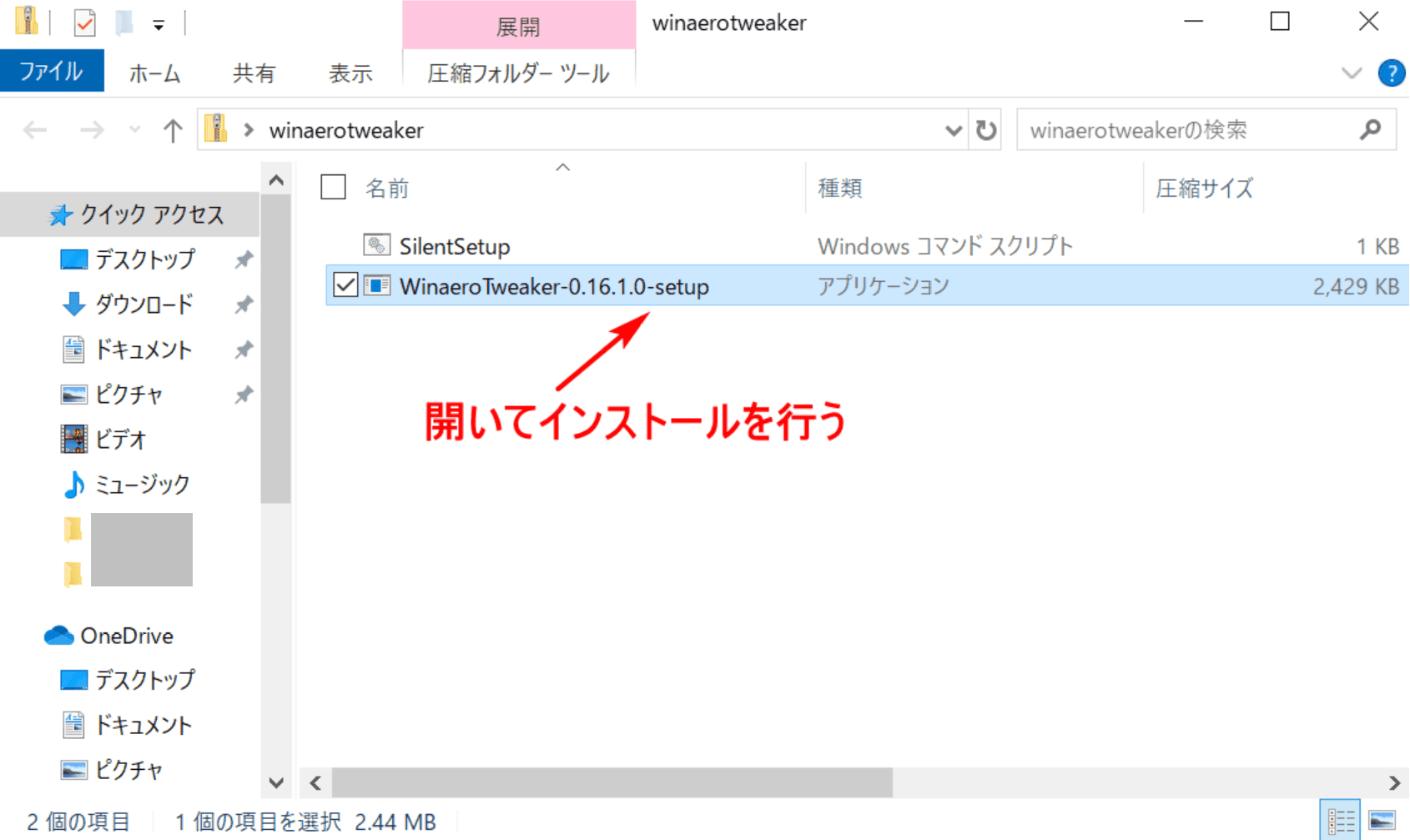Click the navigation pane scroll down arrow

(x=276, y=783)
